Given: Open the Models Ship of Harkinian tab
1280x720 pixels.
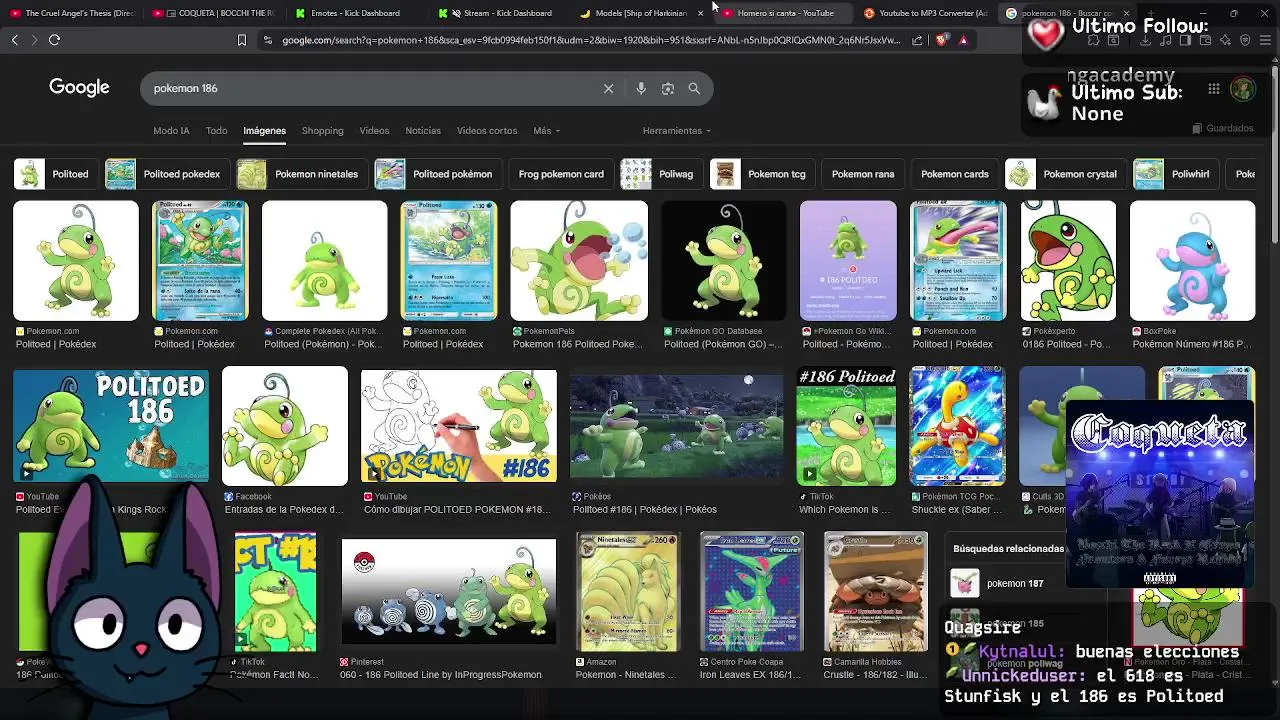Looking at the screenshot, I should (640, 13).
